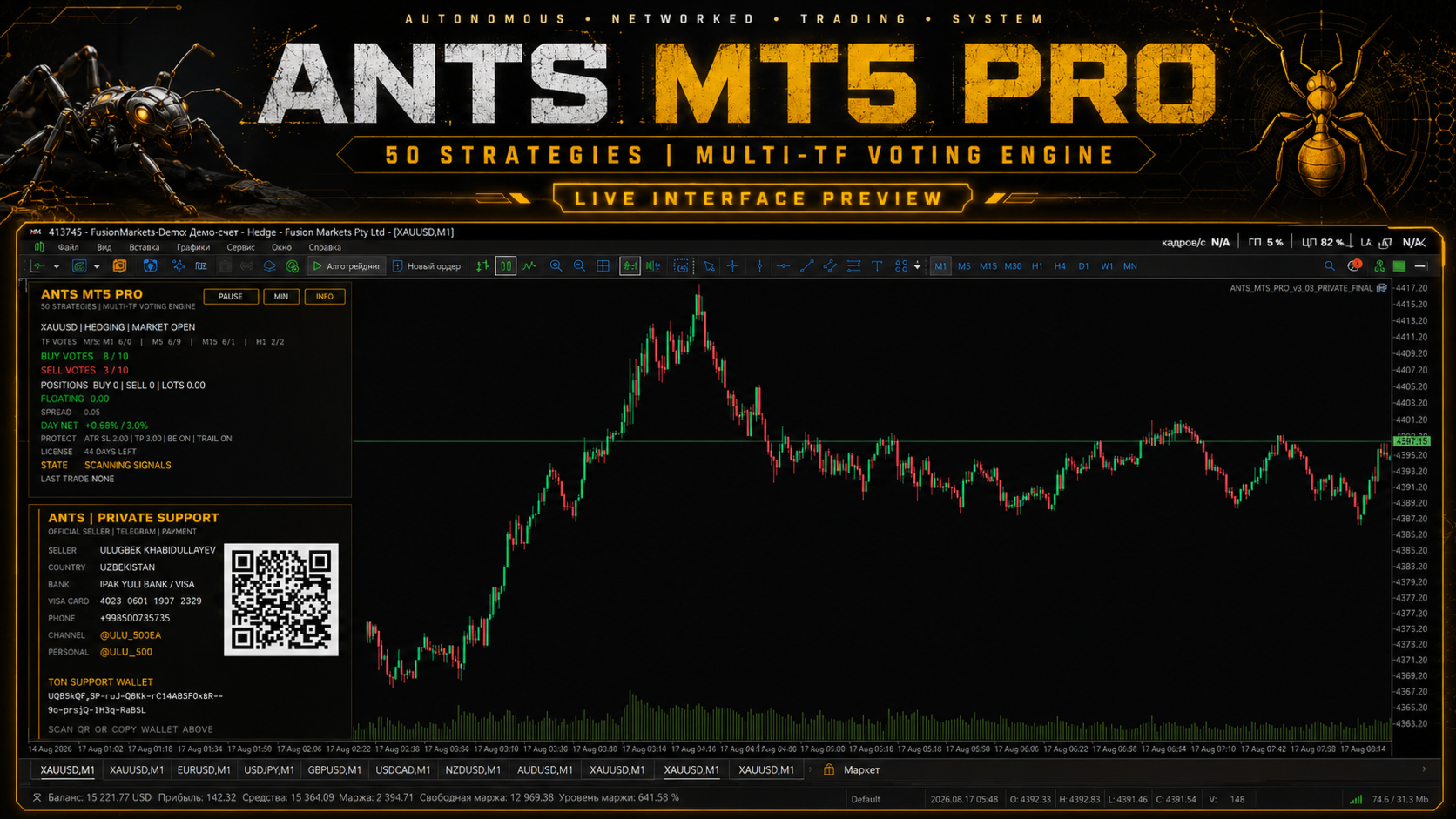1456x819 pixels.
Task: Open the green signals icon
Action: (x=293, y=266)
